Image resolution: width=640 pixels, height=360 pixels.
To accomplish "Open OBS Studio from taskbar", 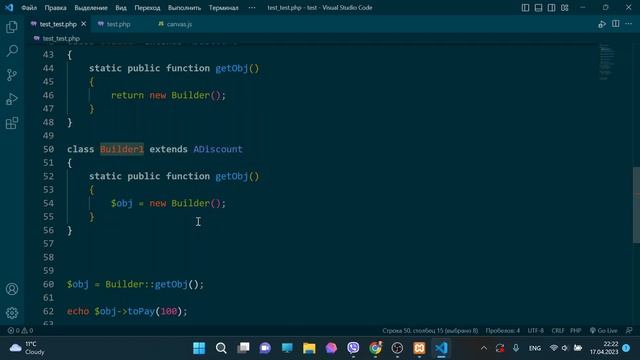I will [397, 348].
